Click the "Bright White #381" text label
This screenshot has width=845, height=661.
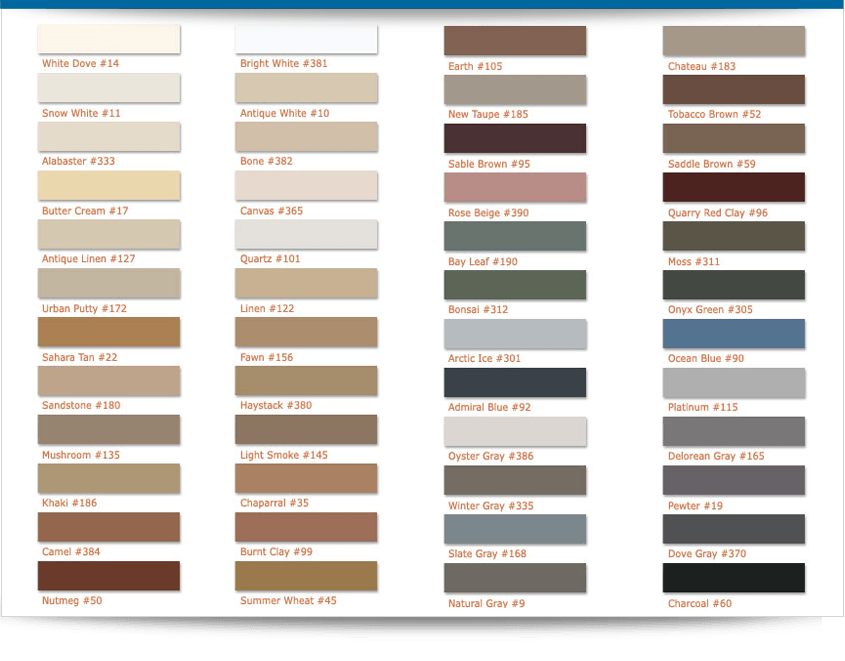pyautogui.click(x=284, y=64)
